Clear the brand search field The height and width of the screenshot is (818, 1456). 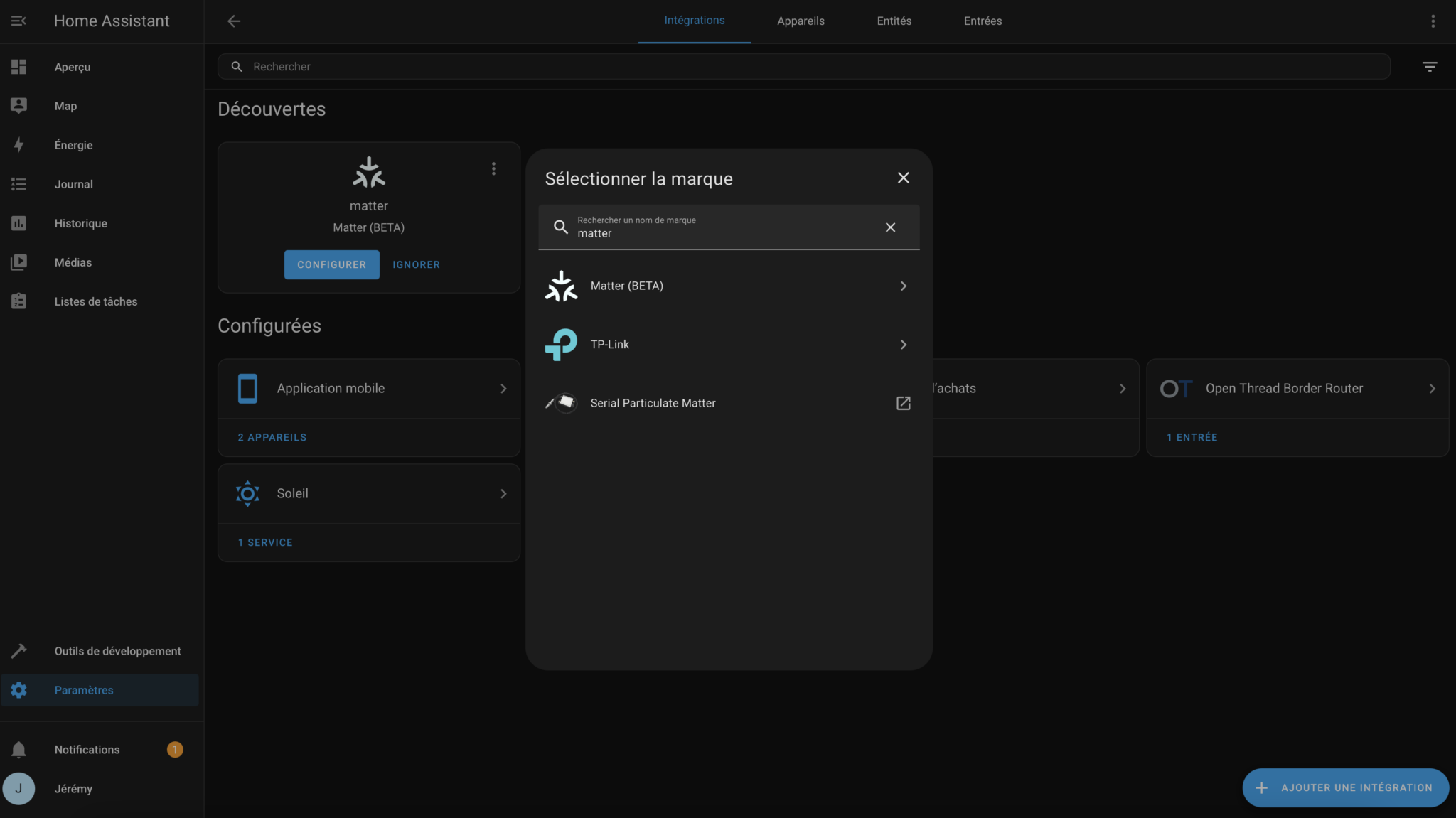(890, 227)
